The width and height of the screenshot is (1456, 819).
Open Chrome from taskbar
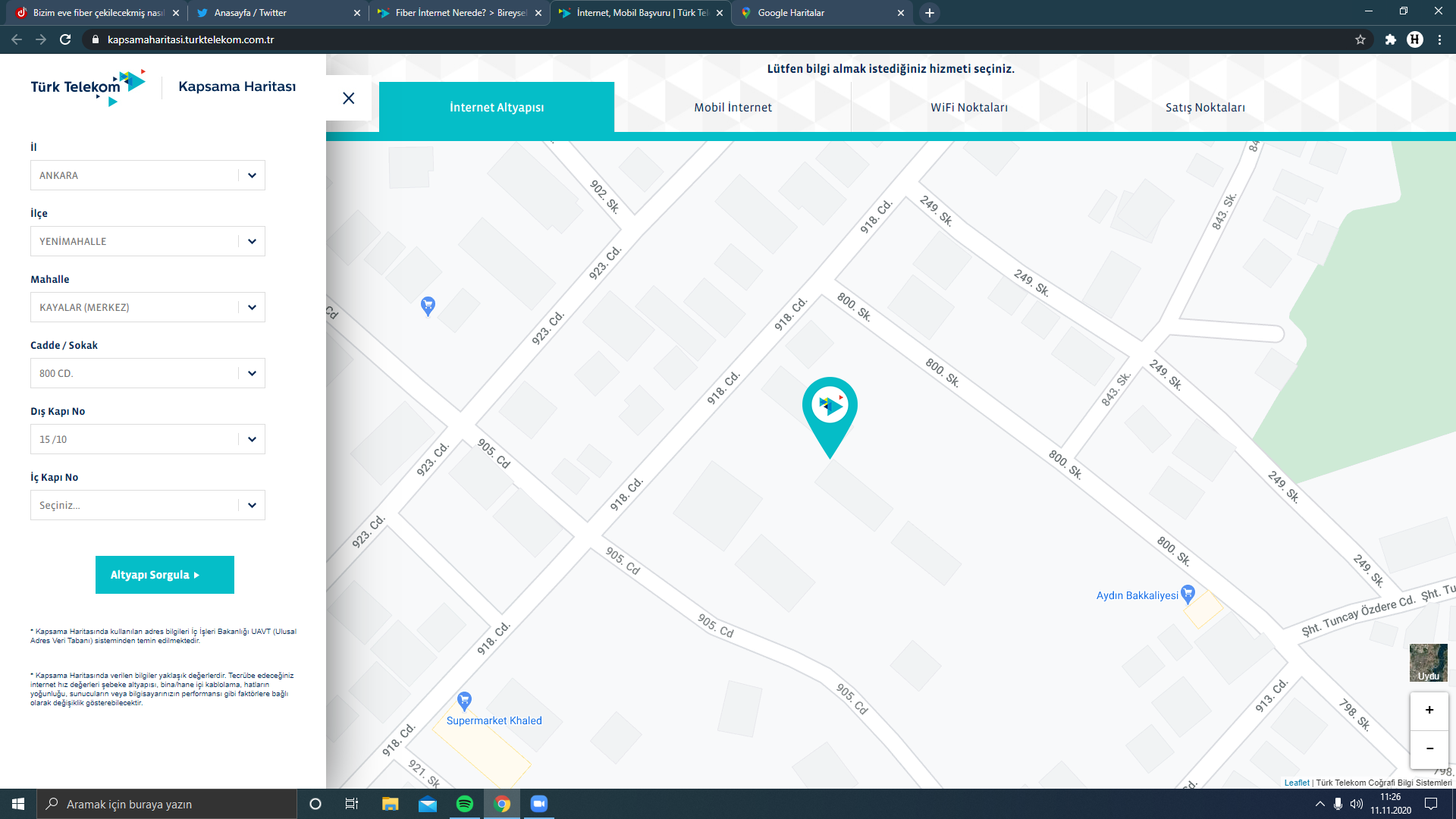coord(502,804)
